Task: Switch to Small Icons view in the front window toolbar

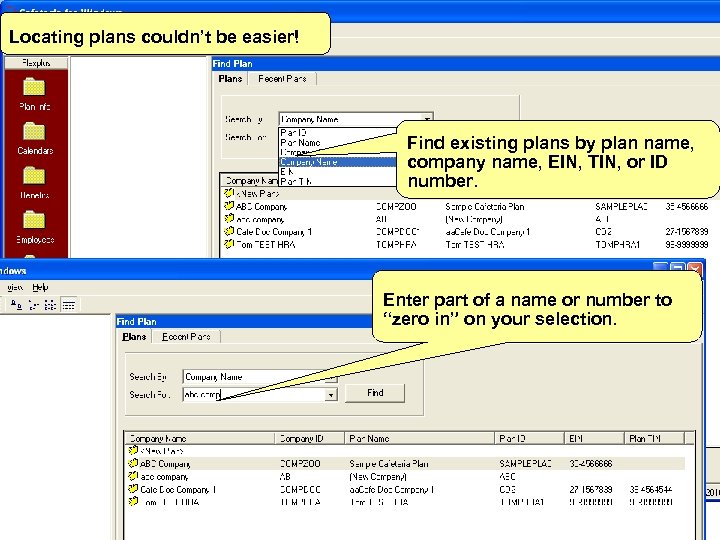Action: (x=34, y=304)
